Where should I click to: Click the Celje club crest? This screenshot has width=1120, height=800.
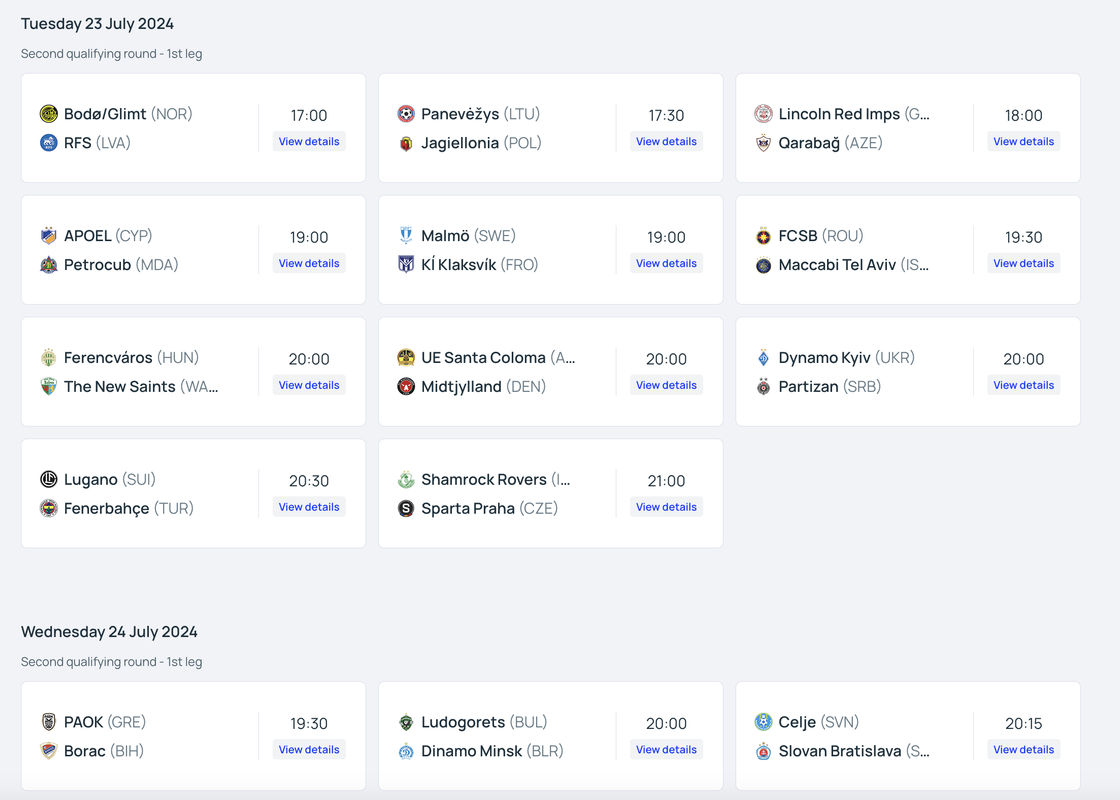764,722
